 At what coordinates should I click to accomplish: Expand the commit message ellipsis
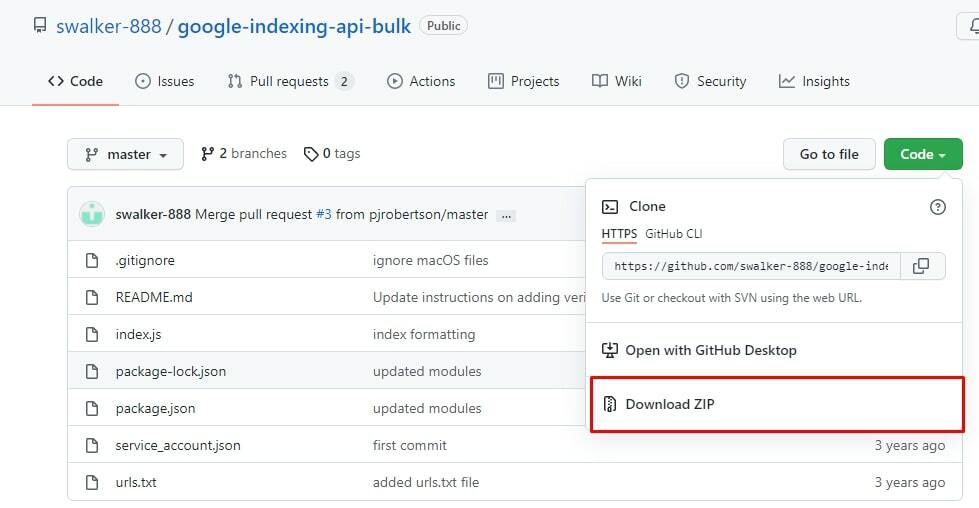tap(506, 216)
